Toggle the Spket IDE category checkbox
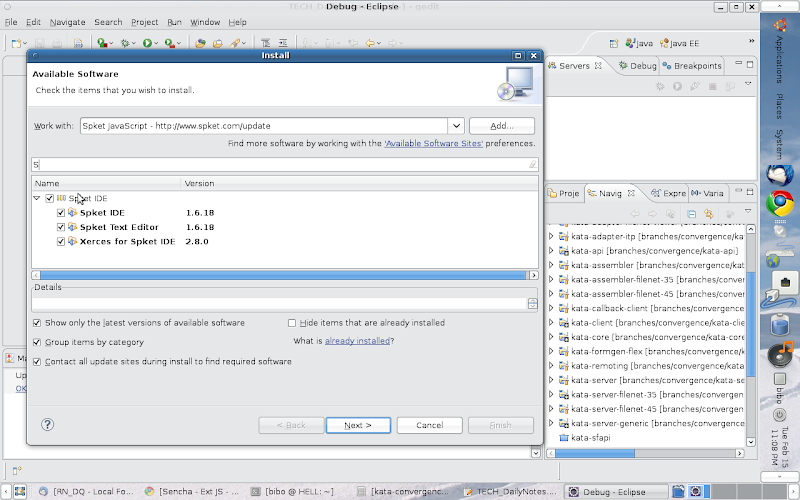The image size is (800, 500). (49, 198)
